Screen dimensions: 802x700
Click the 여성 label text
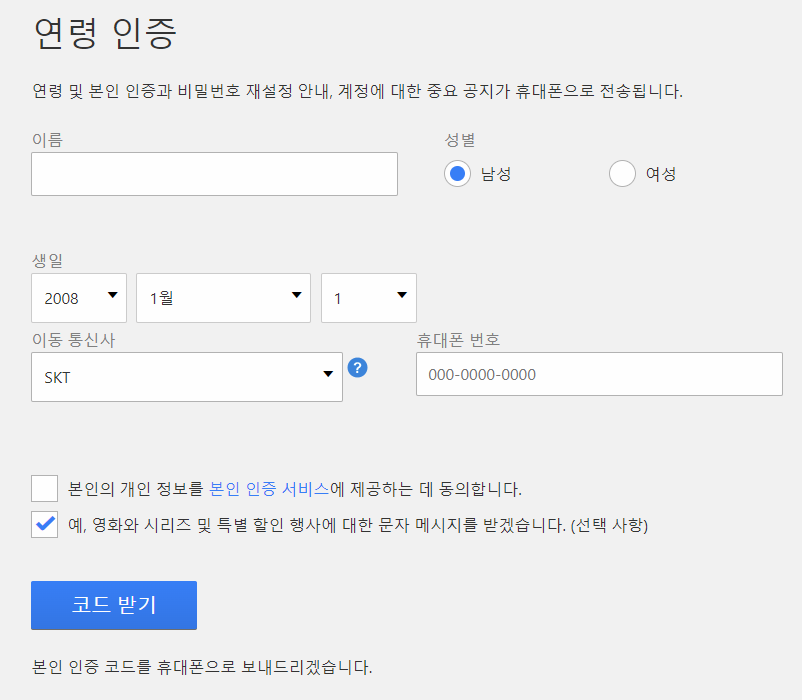[661, 174]
